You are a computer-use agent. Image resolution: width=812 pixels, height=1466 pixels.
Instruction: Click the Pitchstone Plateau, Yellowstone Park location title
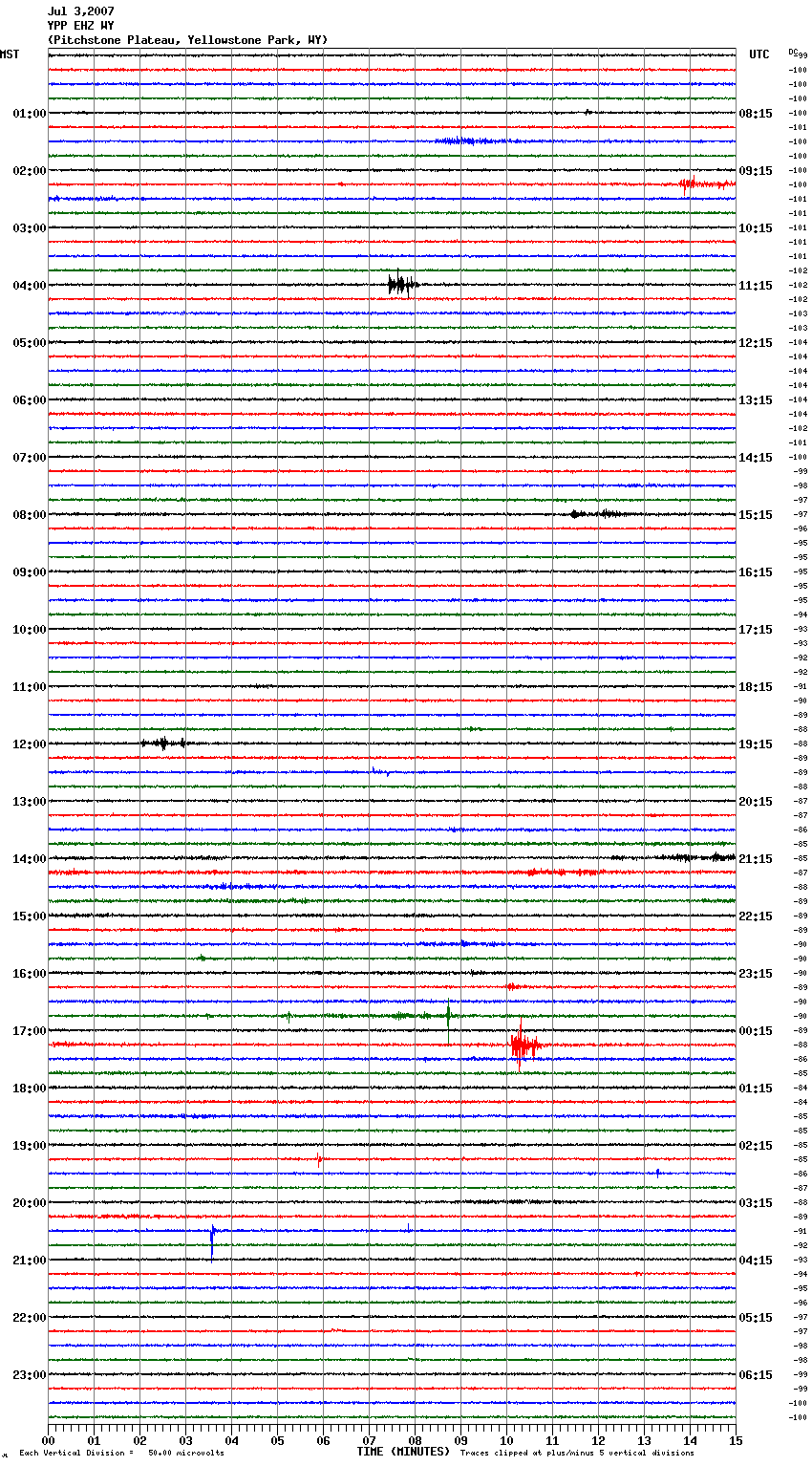point(187,40)
